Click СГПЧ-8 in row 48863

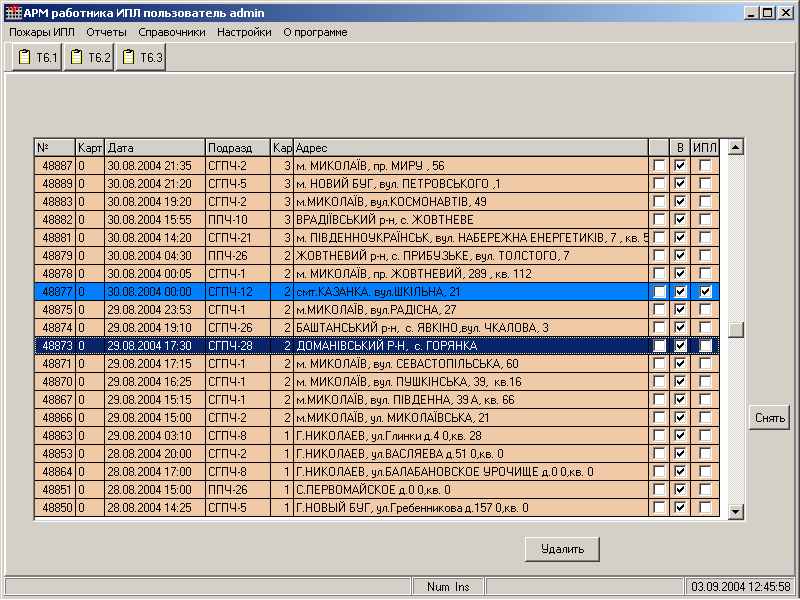click(x=228, y=436)
